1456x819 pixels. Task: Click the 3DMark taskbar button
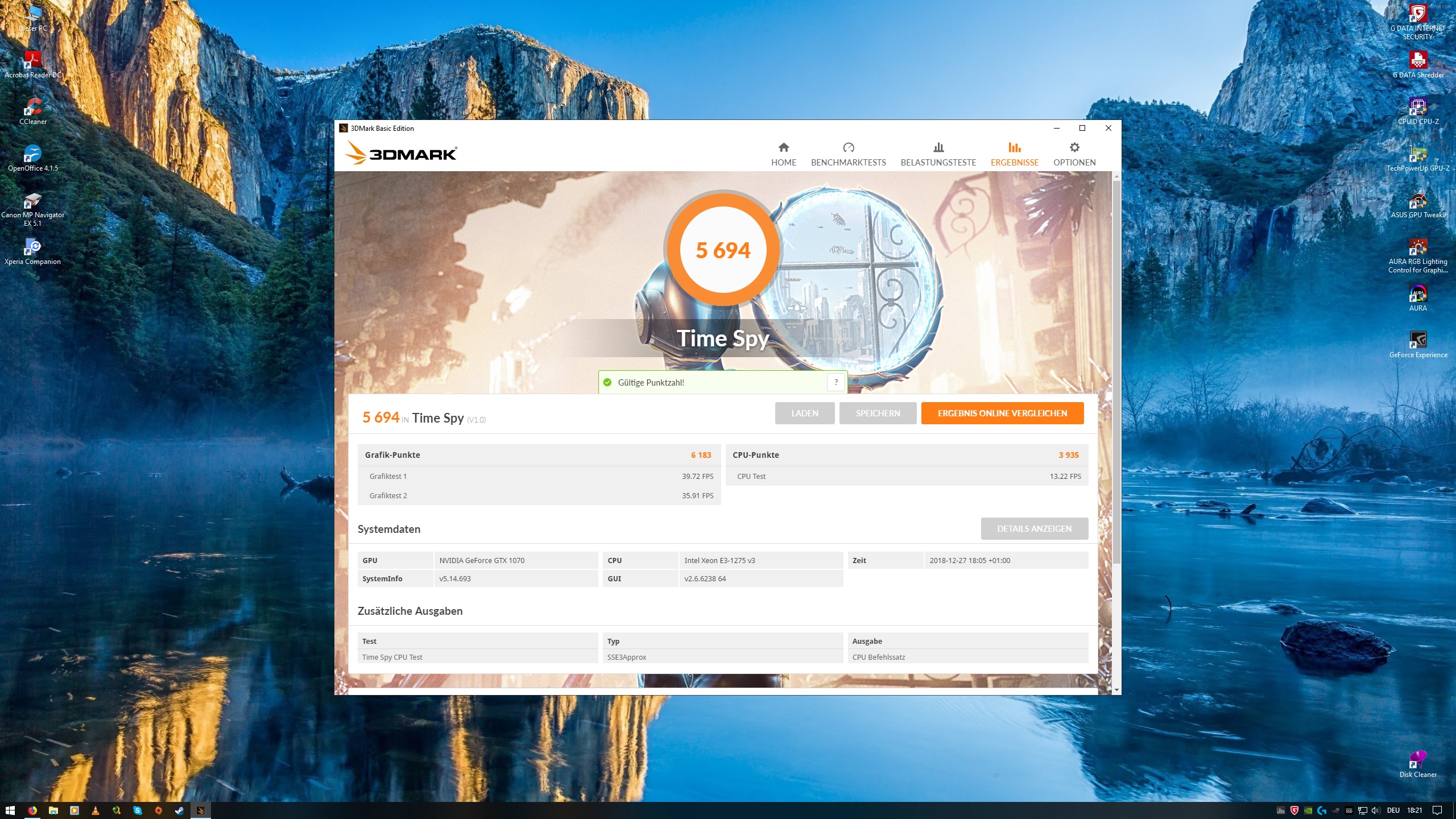[x=201, y=810]
